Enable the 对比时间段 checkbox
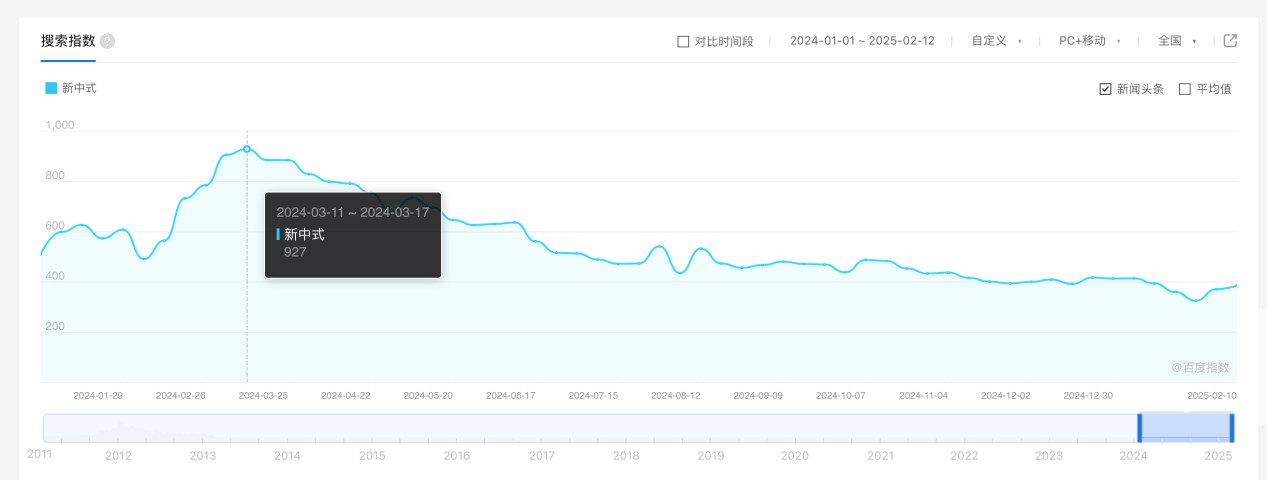The height and width of the screenshot is (480, 1267). [683, 41]
